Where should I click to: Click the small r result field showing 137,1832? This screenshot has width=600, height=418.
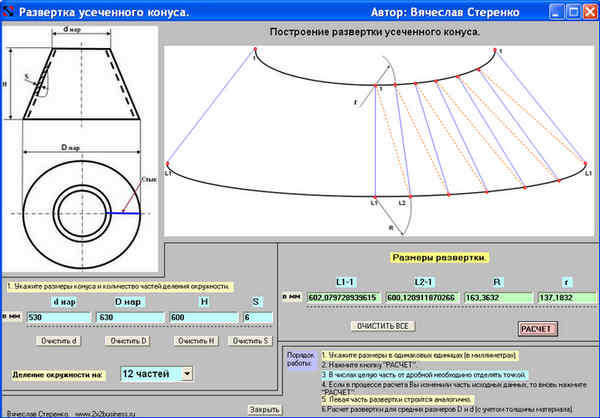point(559,297)
